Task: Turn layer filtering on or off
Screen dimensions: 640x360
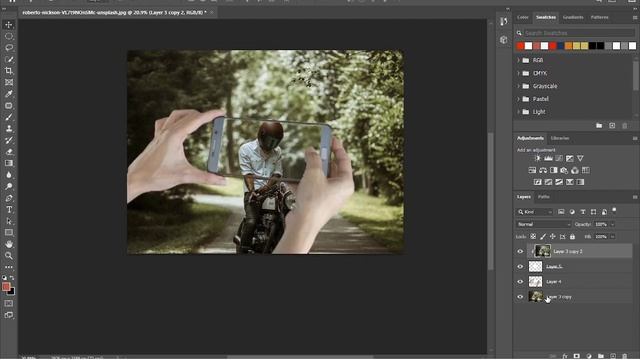Action: (614, 211)
